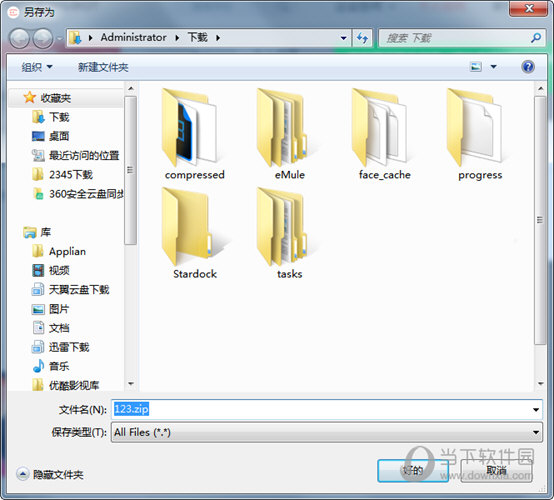Screen dimensions: 554x500
Task: Select the tasks folder
Action: (290, 234)
